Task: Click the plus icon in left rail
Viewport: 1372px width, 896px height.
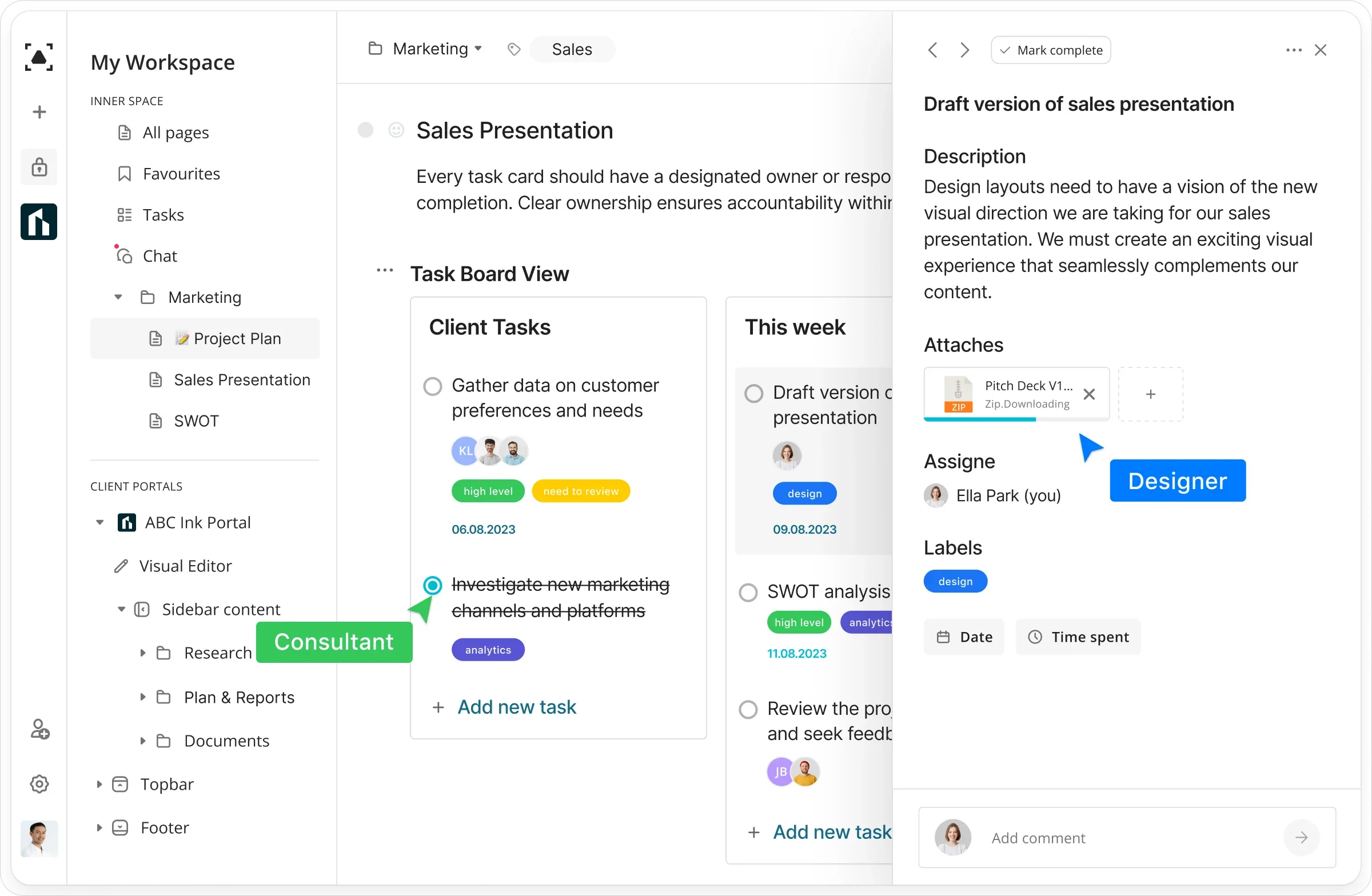Action: click(x=39, y=112)
